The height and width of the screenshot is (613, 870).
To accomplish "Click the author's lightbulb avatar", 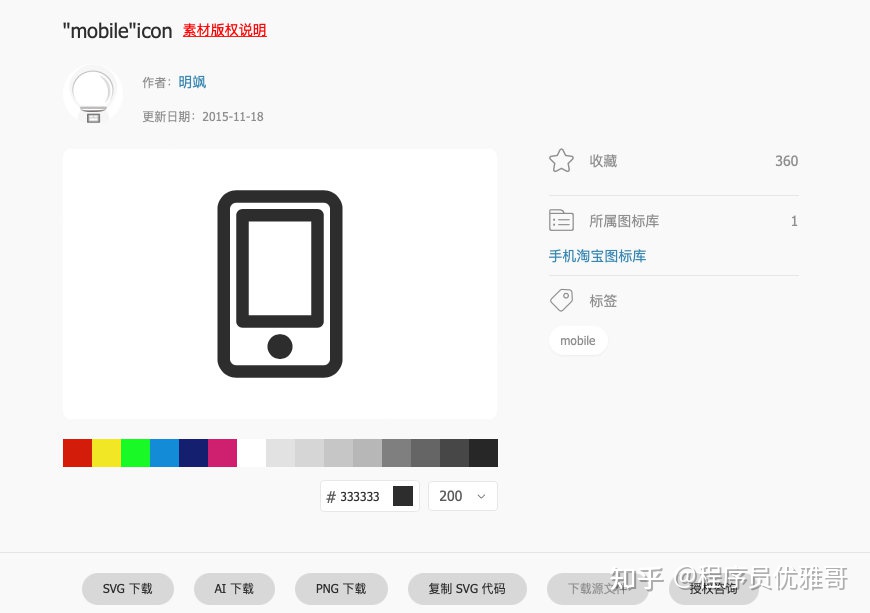I will coord(93,95).
